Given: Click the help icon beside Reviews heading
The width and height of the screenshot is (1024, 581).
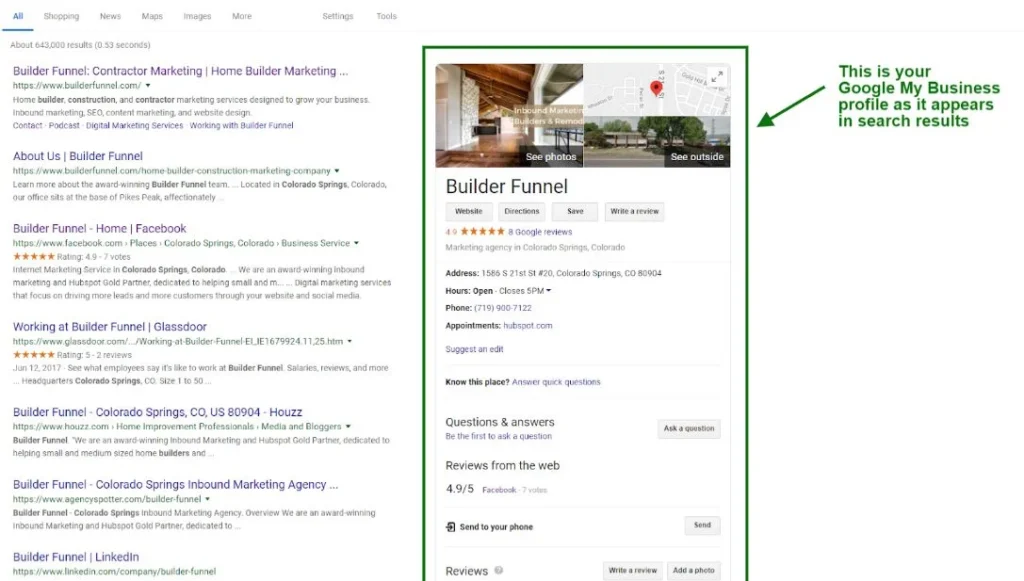Looking at the screenshot, I should click(x=499, y=571).
